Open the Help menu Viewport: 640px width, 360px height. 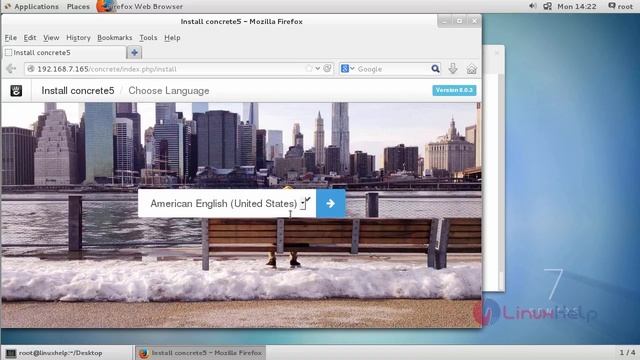point(172,38)
